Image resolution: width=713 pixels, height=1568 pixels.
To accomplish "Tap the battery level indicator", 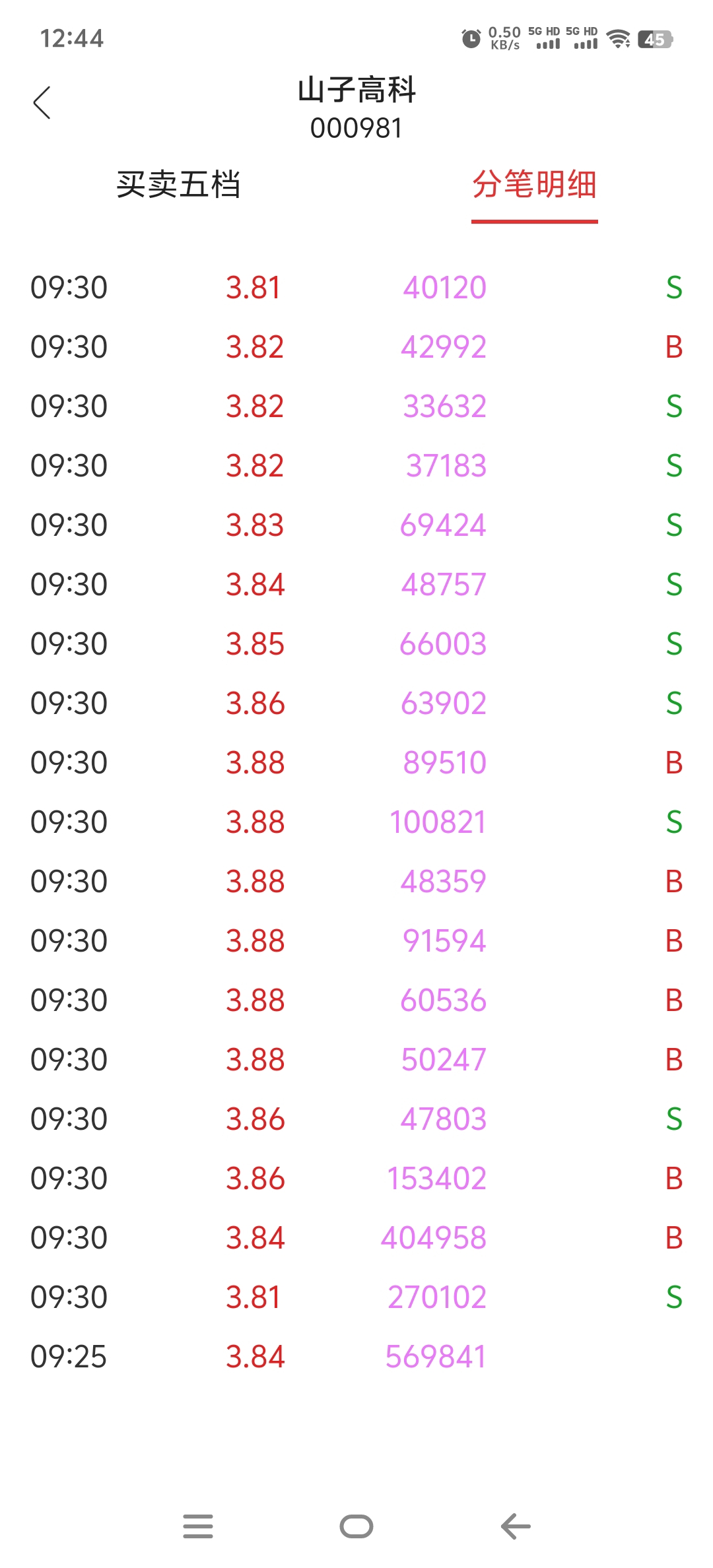I will tap(655, 40).
